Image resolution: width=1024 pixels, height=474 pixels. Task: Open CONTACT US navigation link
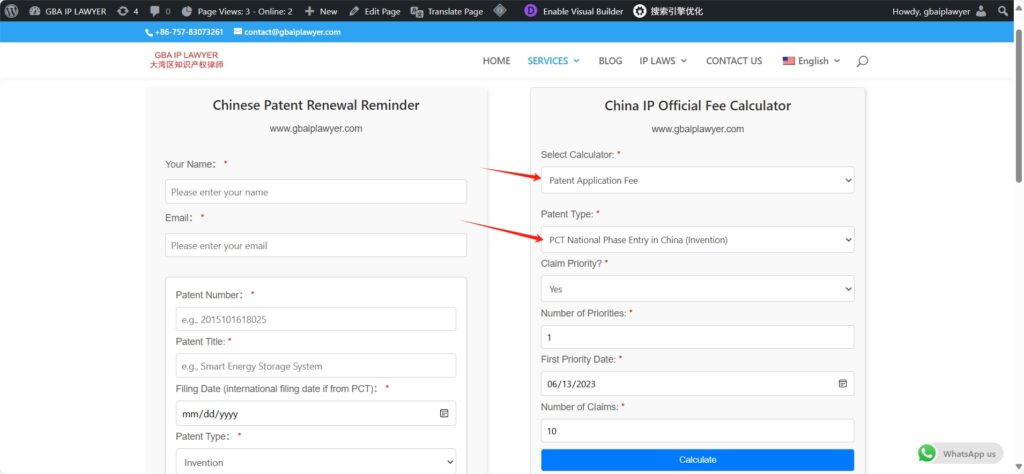733,61
